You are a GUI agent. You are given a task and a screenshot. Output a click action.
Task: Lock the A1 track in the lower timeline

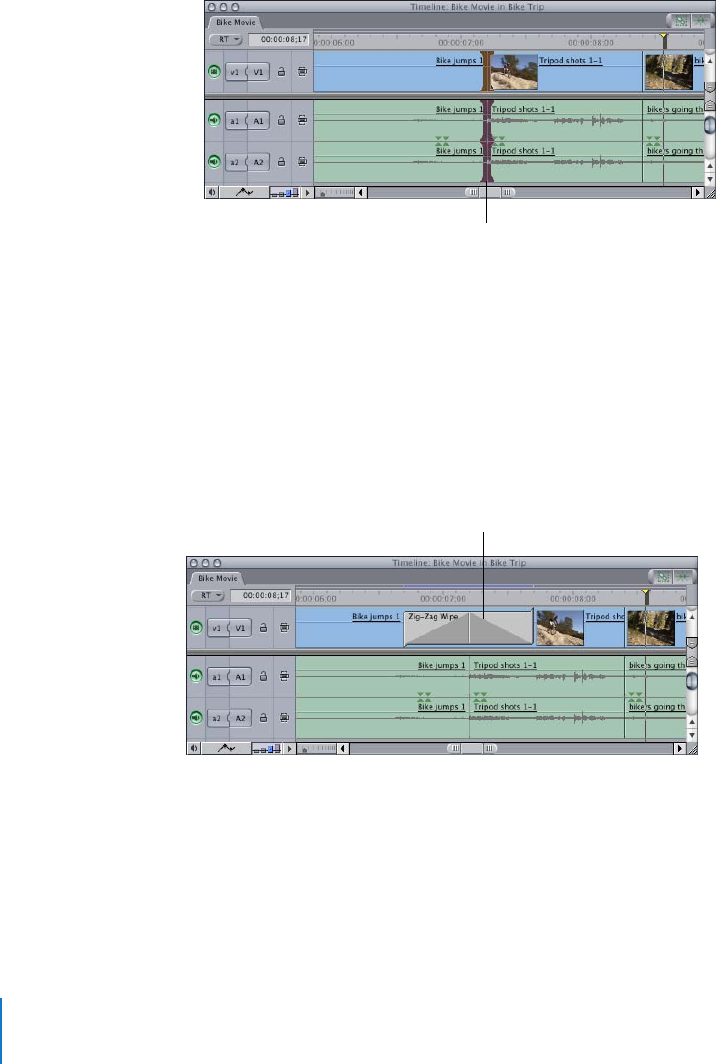click(264, 677)
